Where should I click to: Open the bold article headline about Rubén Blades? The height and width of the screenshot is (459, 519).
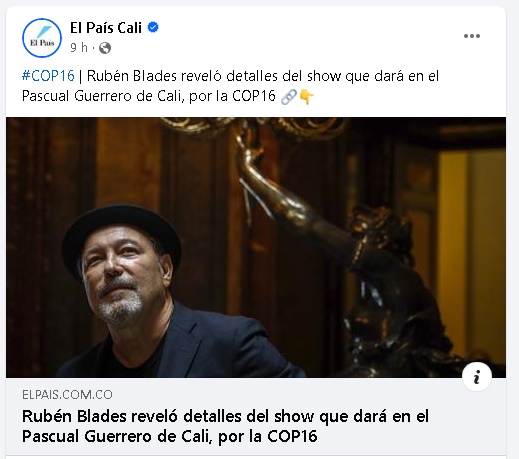(225, 426)
